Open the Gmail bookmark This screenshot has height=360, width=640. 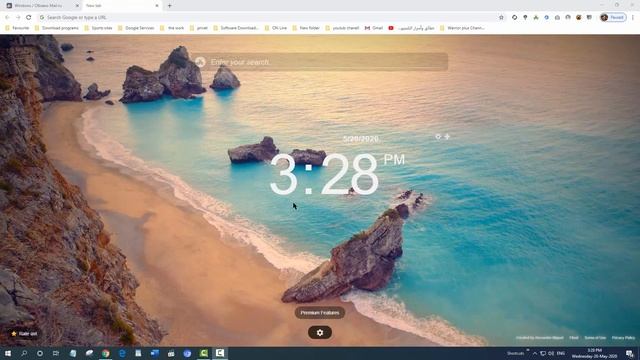(x=374, y=28)
